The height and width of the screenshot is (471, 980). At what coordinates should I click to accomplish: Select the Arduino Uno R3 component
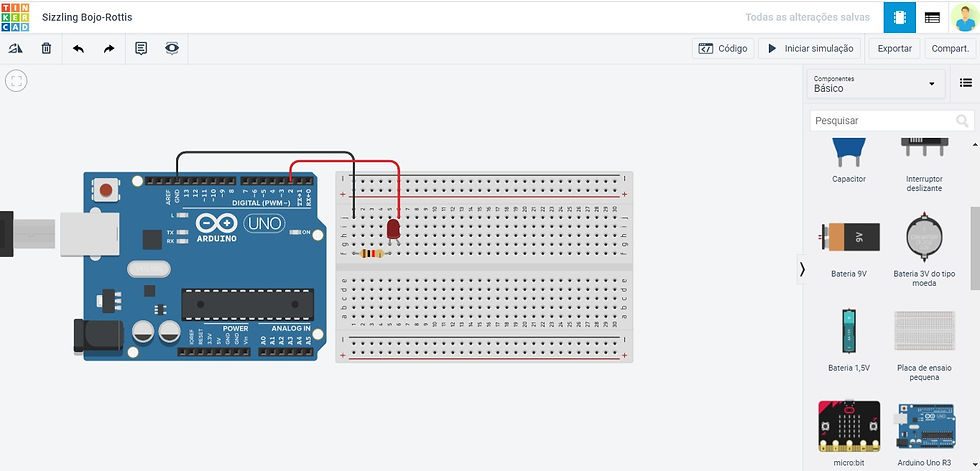(x=924, y=433)
